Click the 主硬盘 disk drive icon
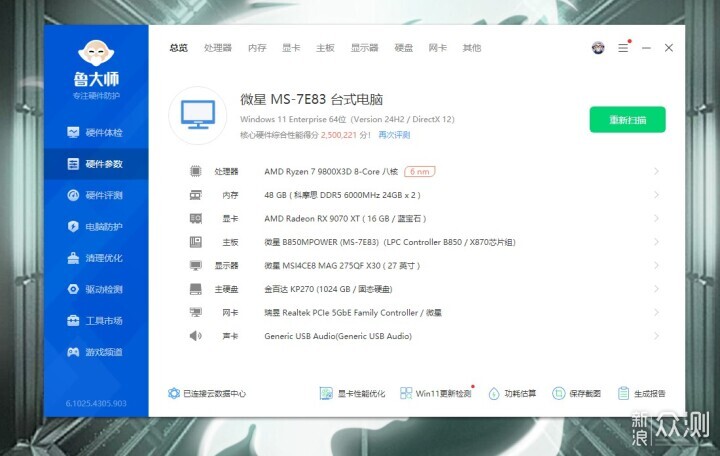This screenshot has height=456, width=720. coord(196,289)
